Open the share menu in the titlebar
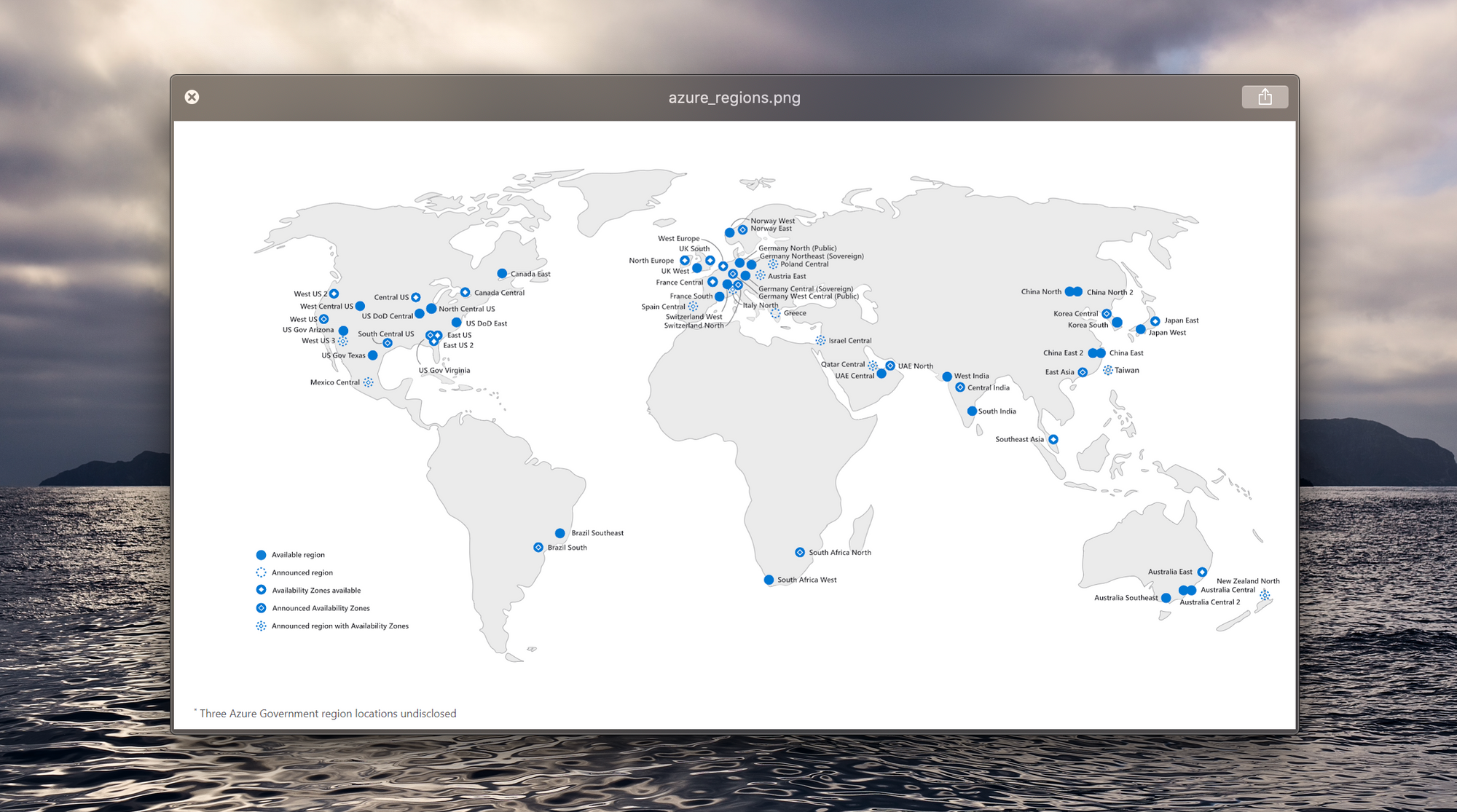The width and height of the screenshot is (1457, 812). click(1265, 96)
